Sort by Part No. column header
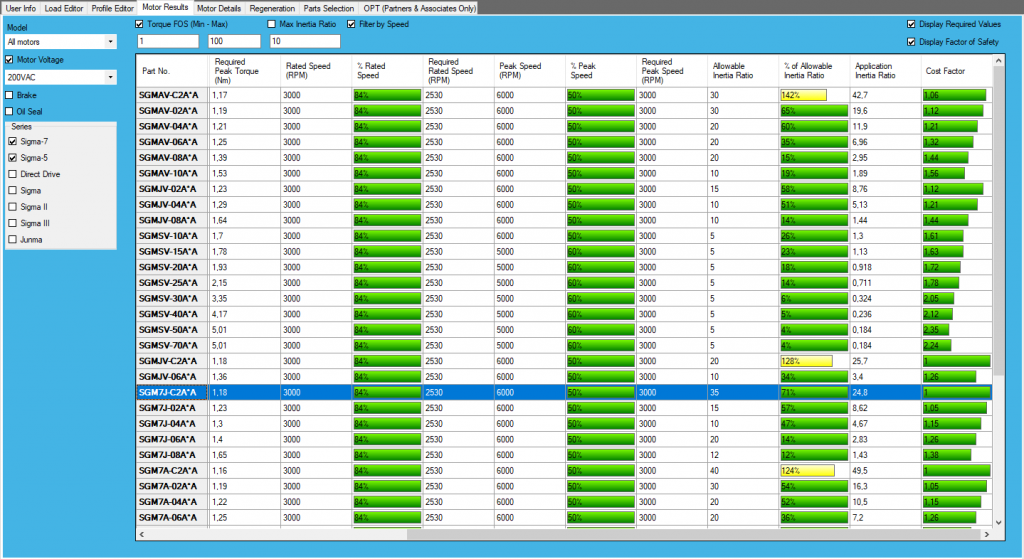This screenshot has height=559, width=1024. [x=172, y=71]
